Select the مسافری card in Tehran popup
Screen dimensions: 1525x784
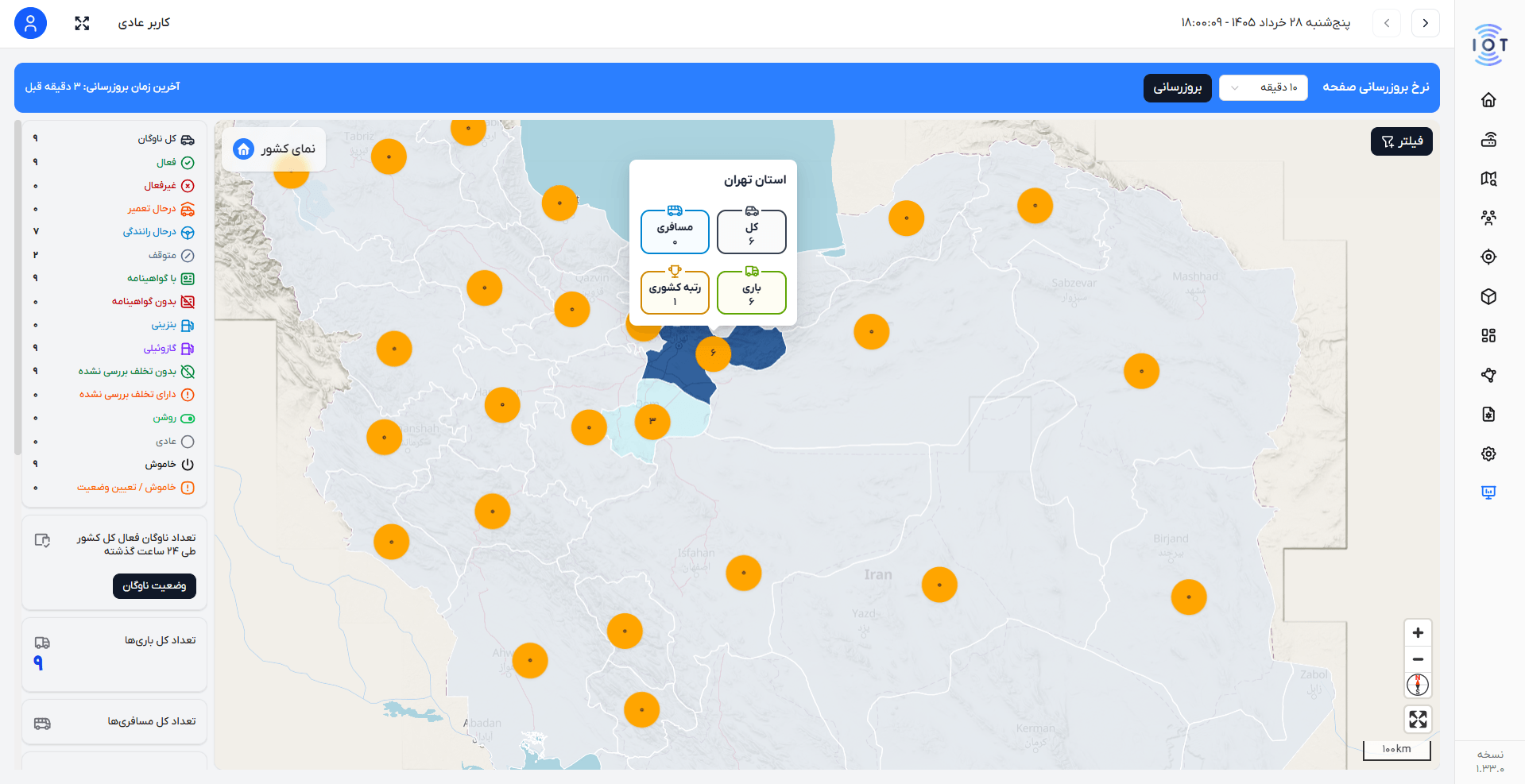tap(675, 231)
